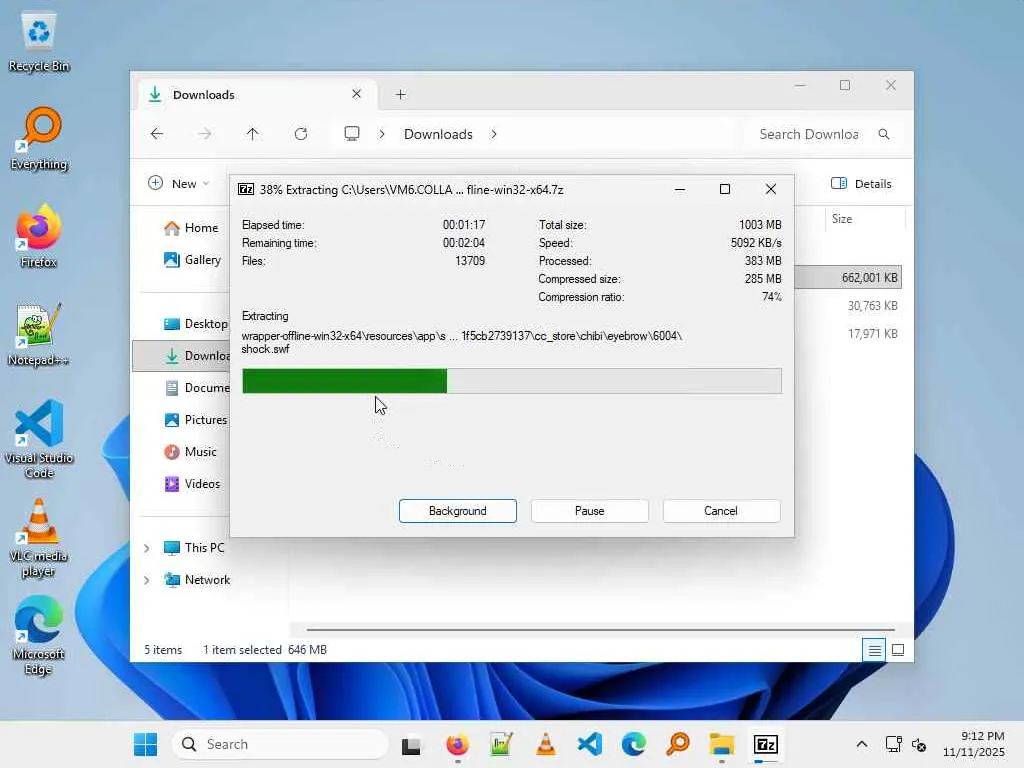Expand the chevron after Downloads in breadcrumb
The width and height of the screenshot is (1024, 768).
click(x=494, y=134)
